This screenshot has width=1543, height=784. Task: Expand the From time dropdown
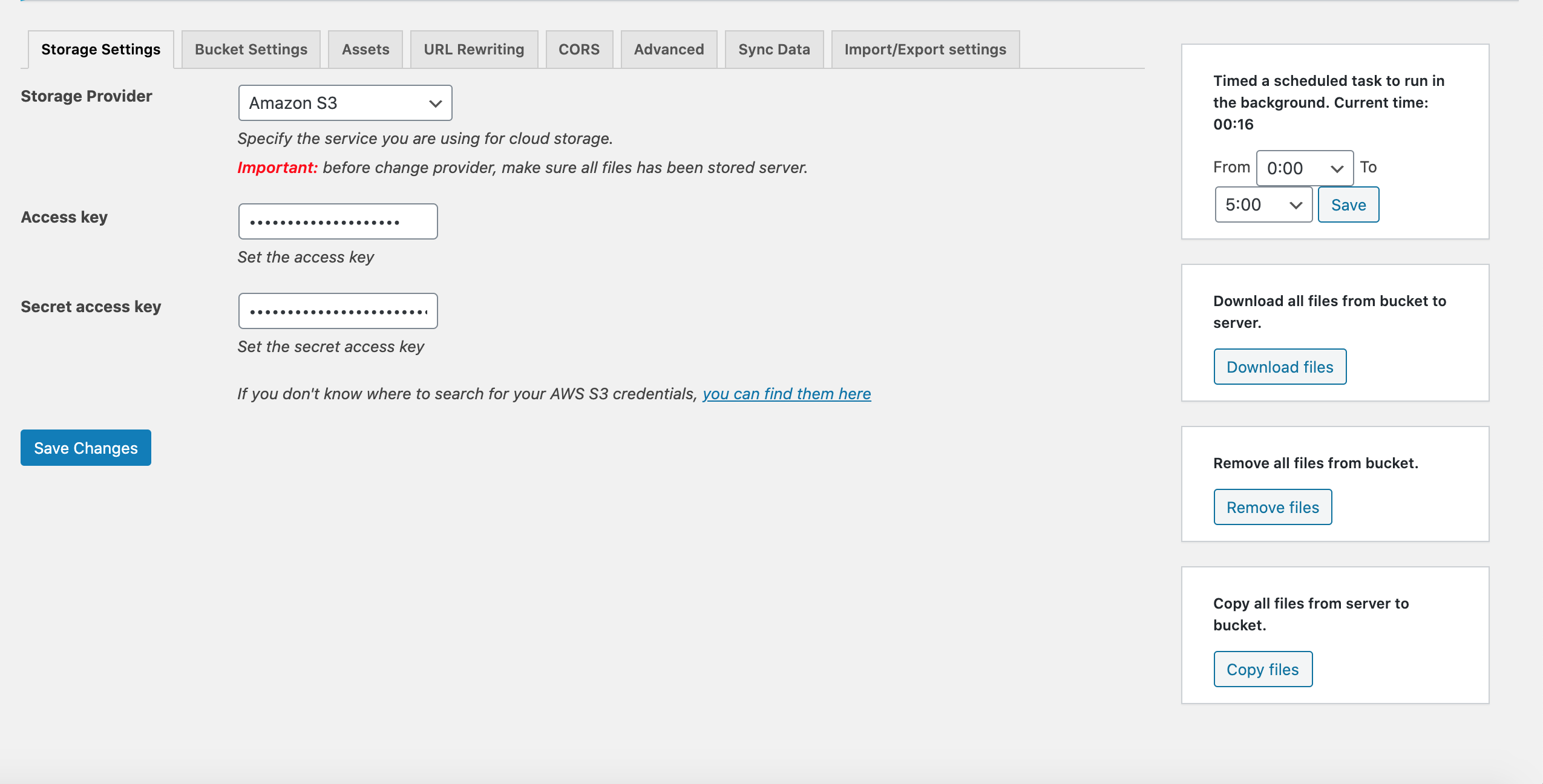click(x=1304, y=168)
